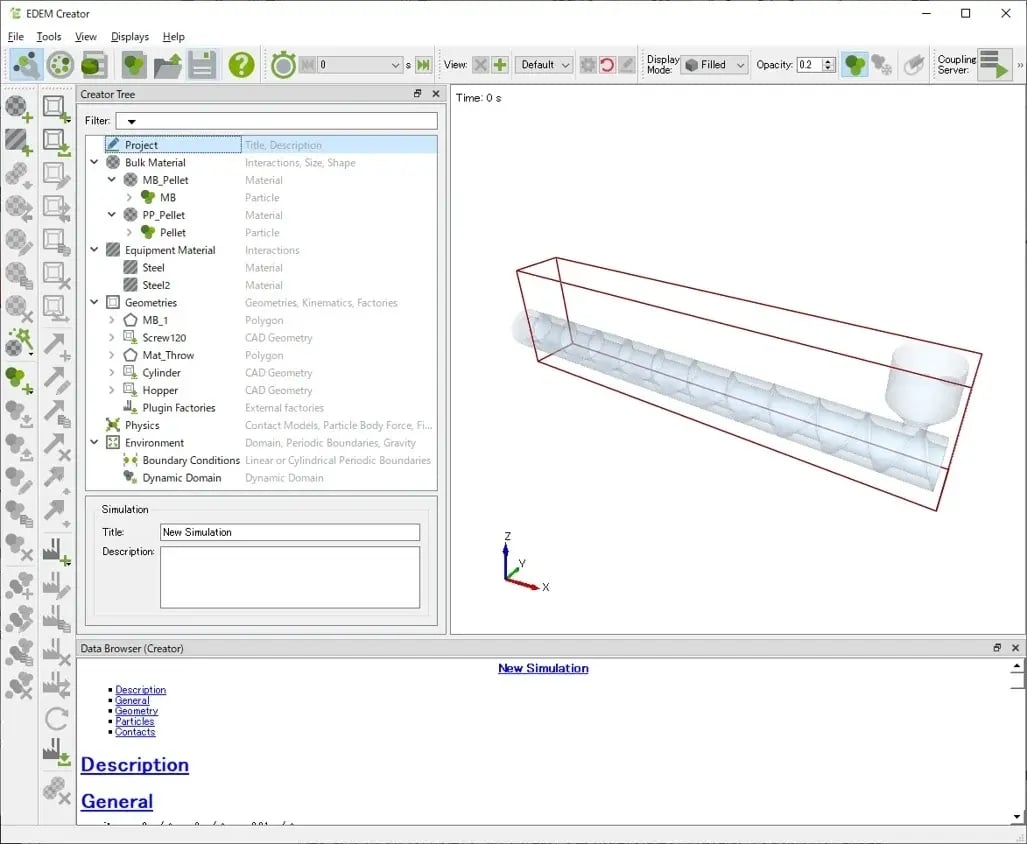
Task: Click the stopwatch time icon
Action: pos(283,65)
